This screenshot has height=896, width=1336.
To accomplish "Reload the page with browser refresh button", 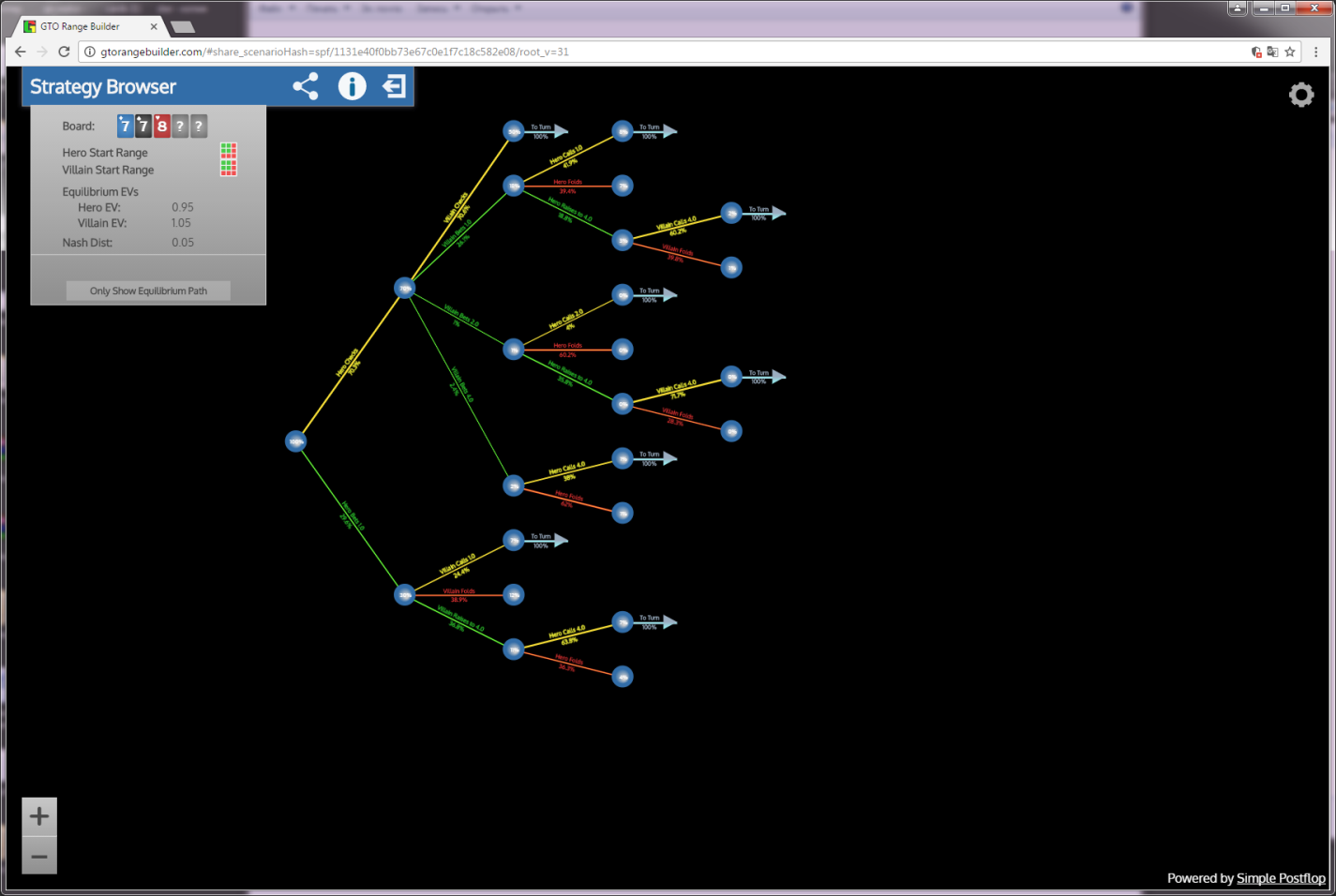I will click(64, 52).
